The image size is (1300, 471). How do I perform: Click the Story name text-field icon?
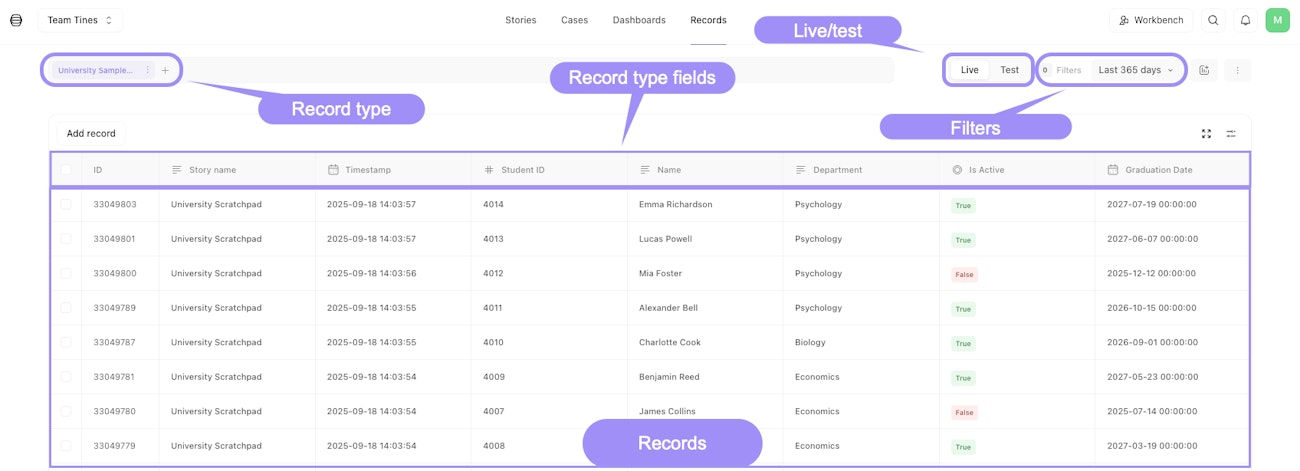177,170
